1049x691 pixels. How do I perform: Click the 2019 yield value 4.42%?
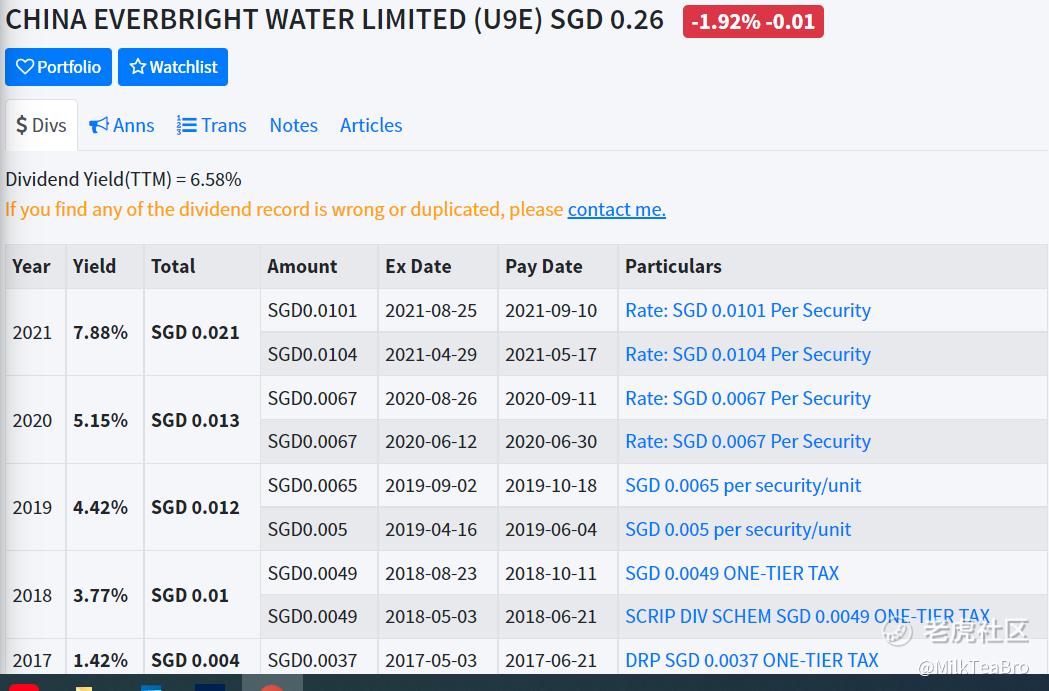(x=100, y=507)
